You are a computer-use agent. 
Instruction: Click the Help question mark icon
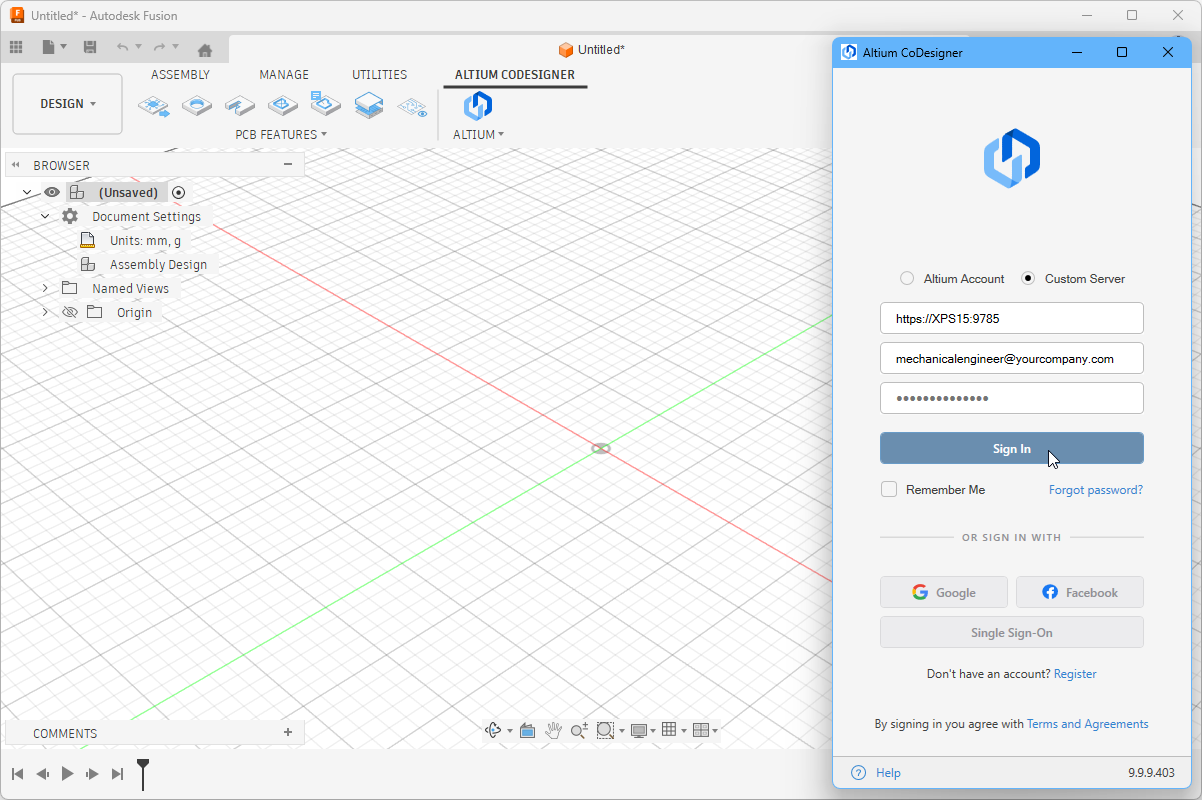pos(858,772)
